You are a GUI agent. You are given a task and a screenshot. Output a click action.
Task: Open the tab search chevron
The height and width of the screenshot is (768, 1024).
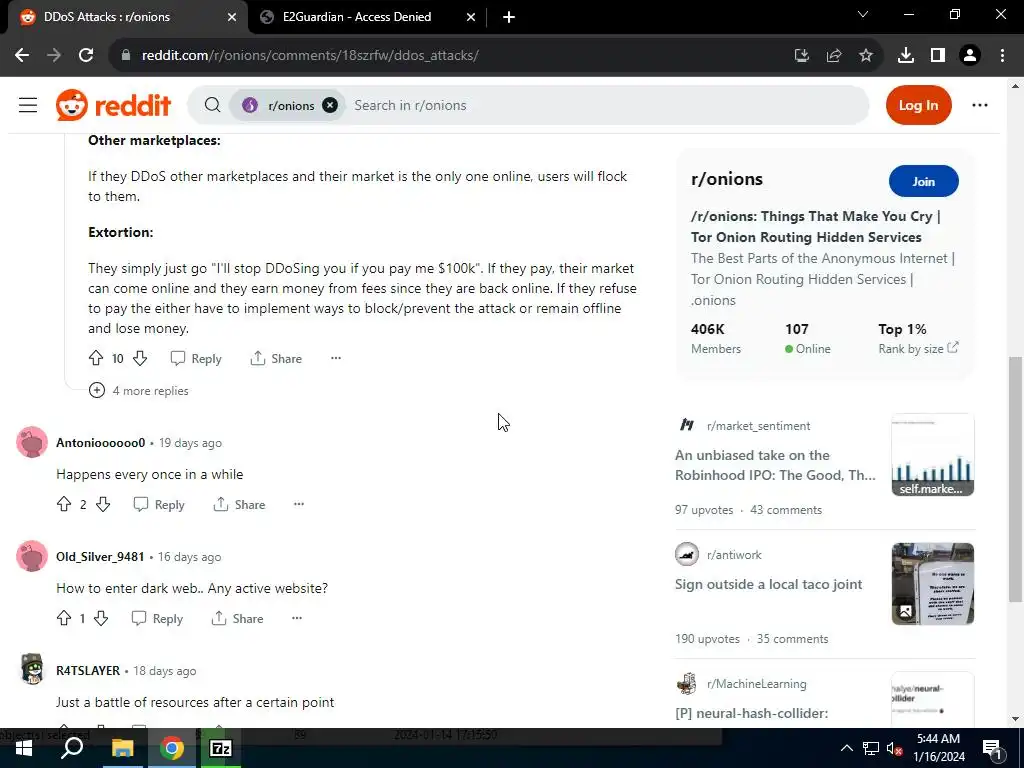[x=863, y=14]
